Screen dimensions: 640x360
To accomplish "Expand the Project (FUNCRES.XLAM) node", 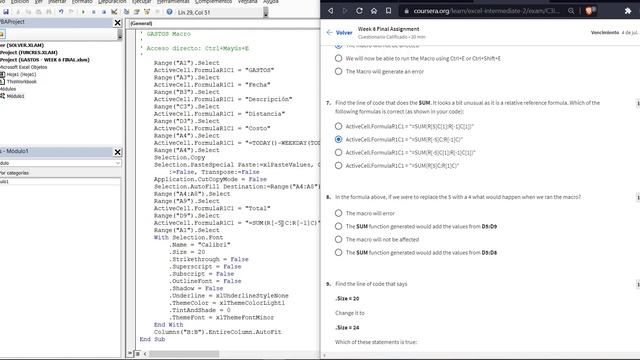I will 29,52.
